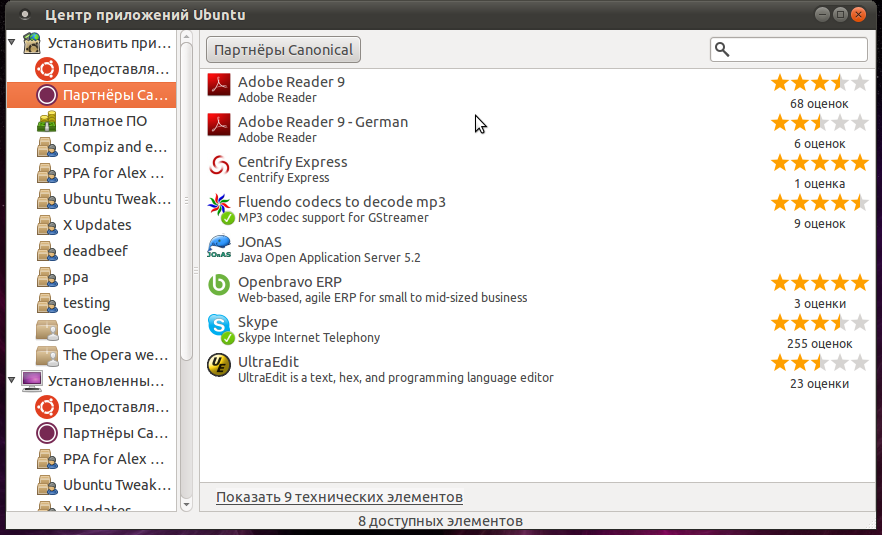Maximize the Software Center window
Viewport: 882px width, 535px height.
[840, 15]
